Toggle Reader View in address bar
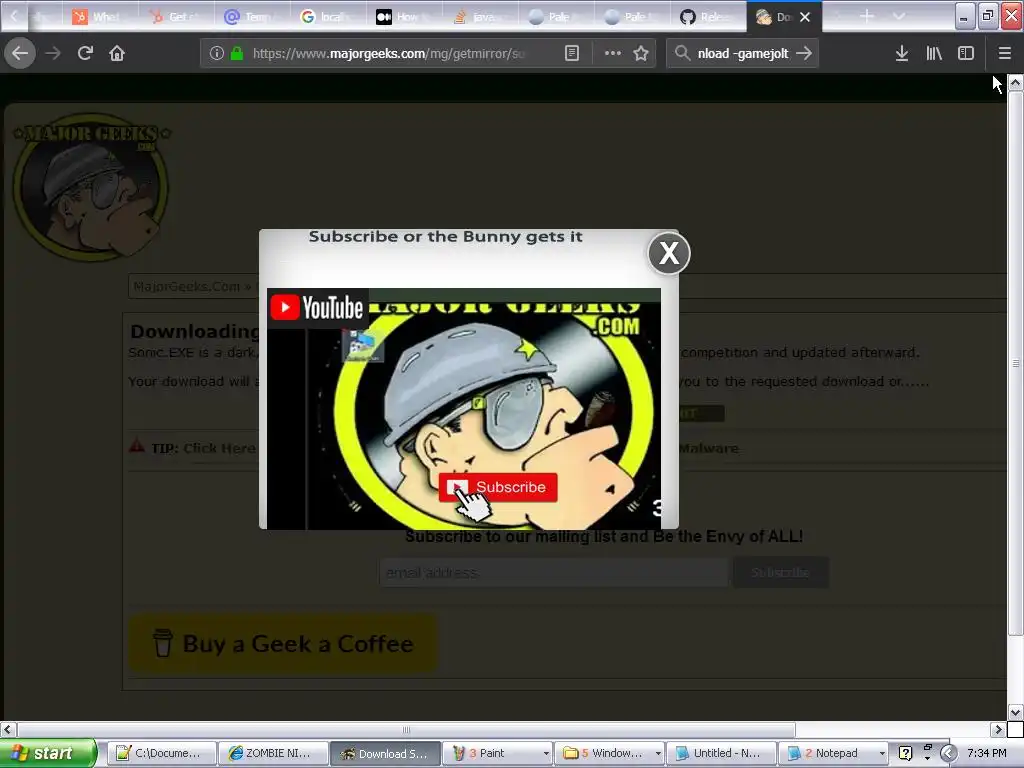This screenshot has width=1024, height=768. [571, 54]
